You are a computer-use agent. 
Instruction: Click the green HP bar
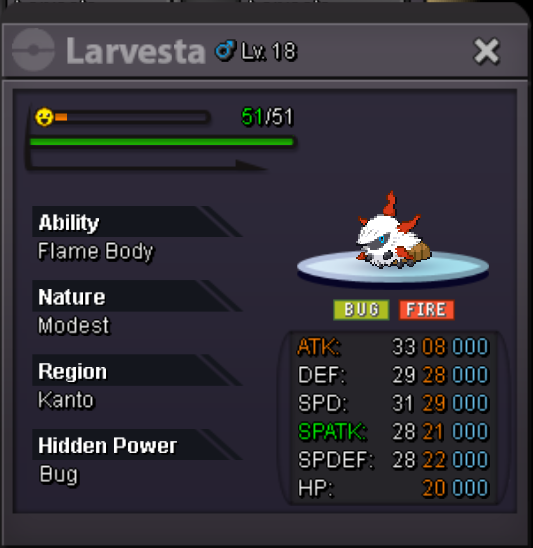coord(162,142)
